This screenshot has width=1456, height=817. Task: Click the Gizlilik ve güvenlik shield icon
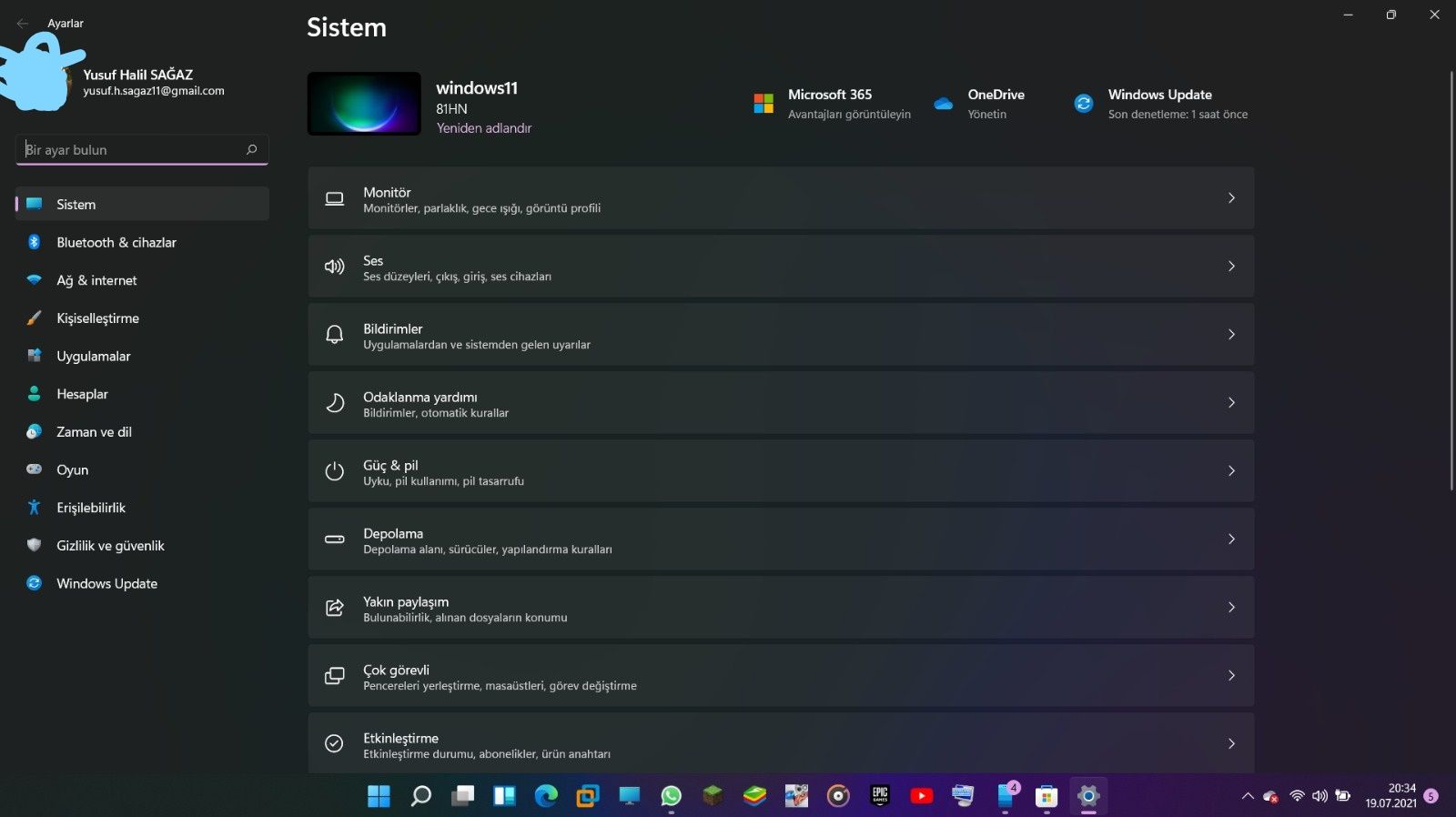[x=34, y=545]
